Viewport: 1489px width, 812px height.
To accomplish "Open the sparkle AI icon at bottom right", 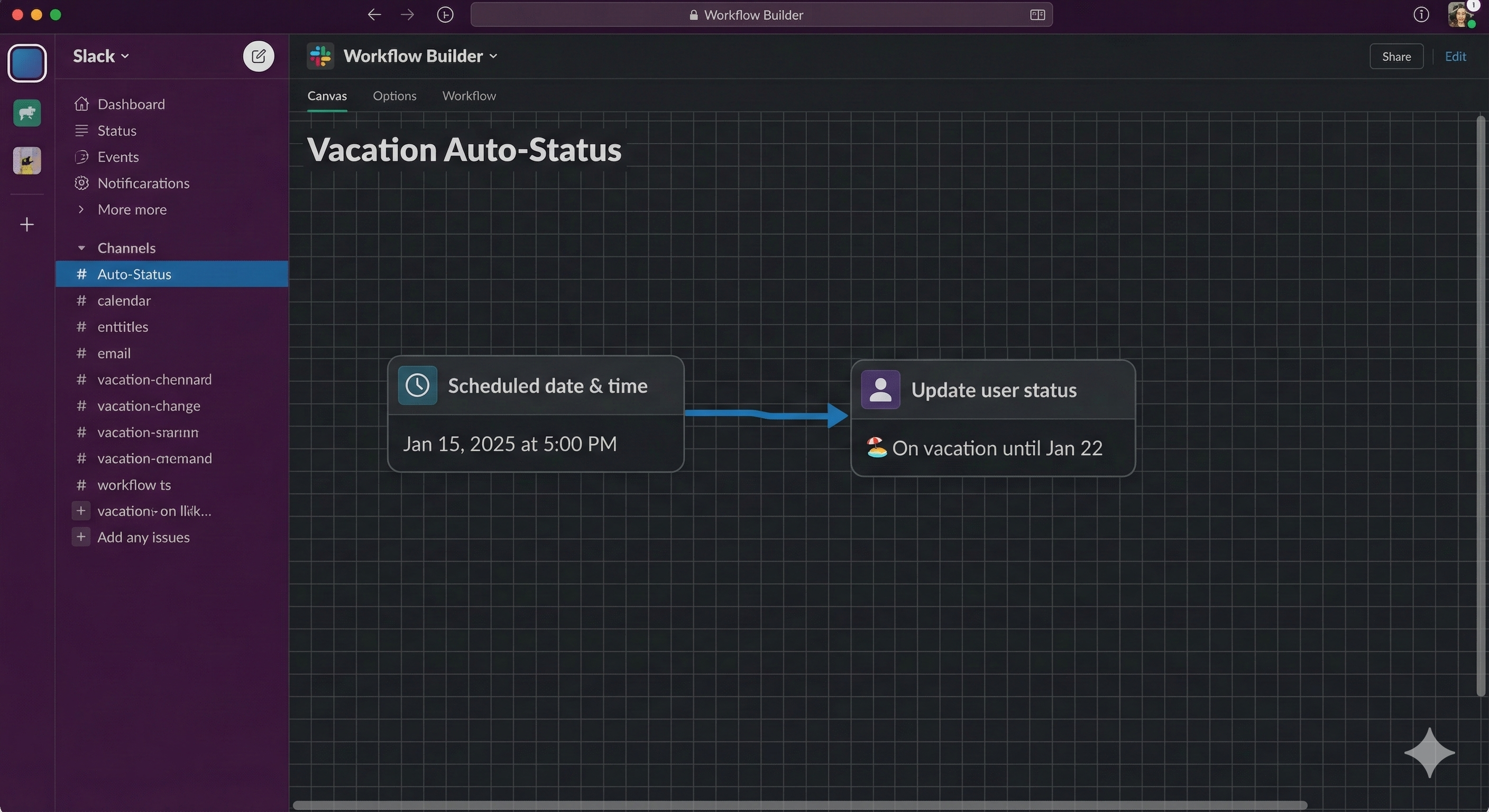I will point(1429,752).
